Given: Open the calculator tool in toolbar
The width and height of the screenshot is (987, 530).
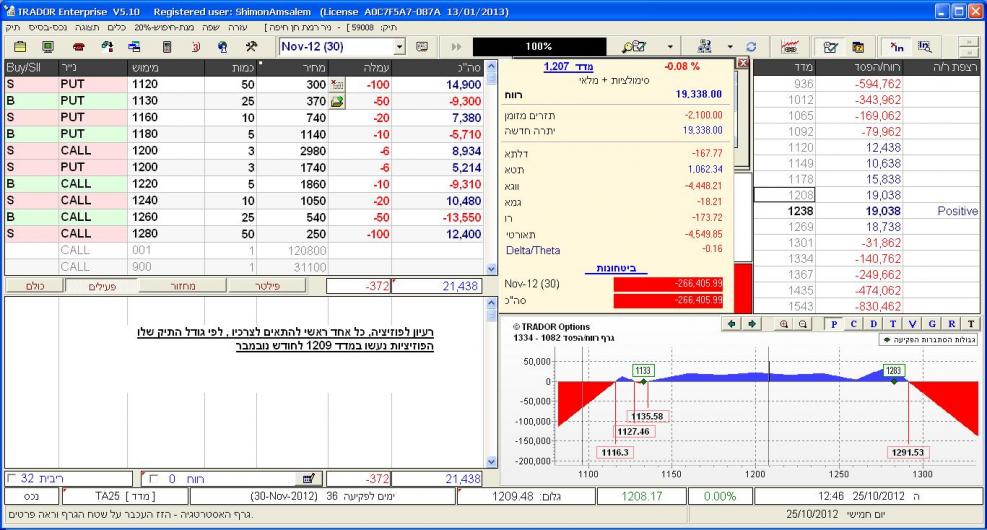Looking at the screenshot, I should (x=168, y=47).
